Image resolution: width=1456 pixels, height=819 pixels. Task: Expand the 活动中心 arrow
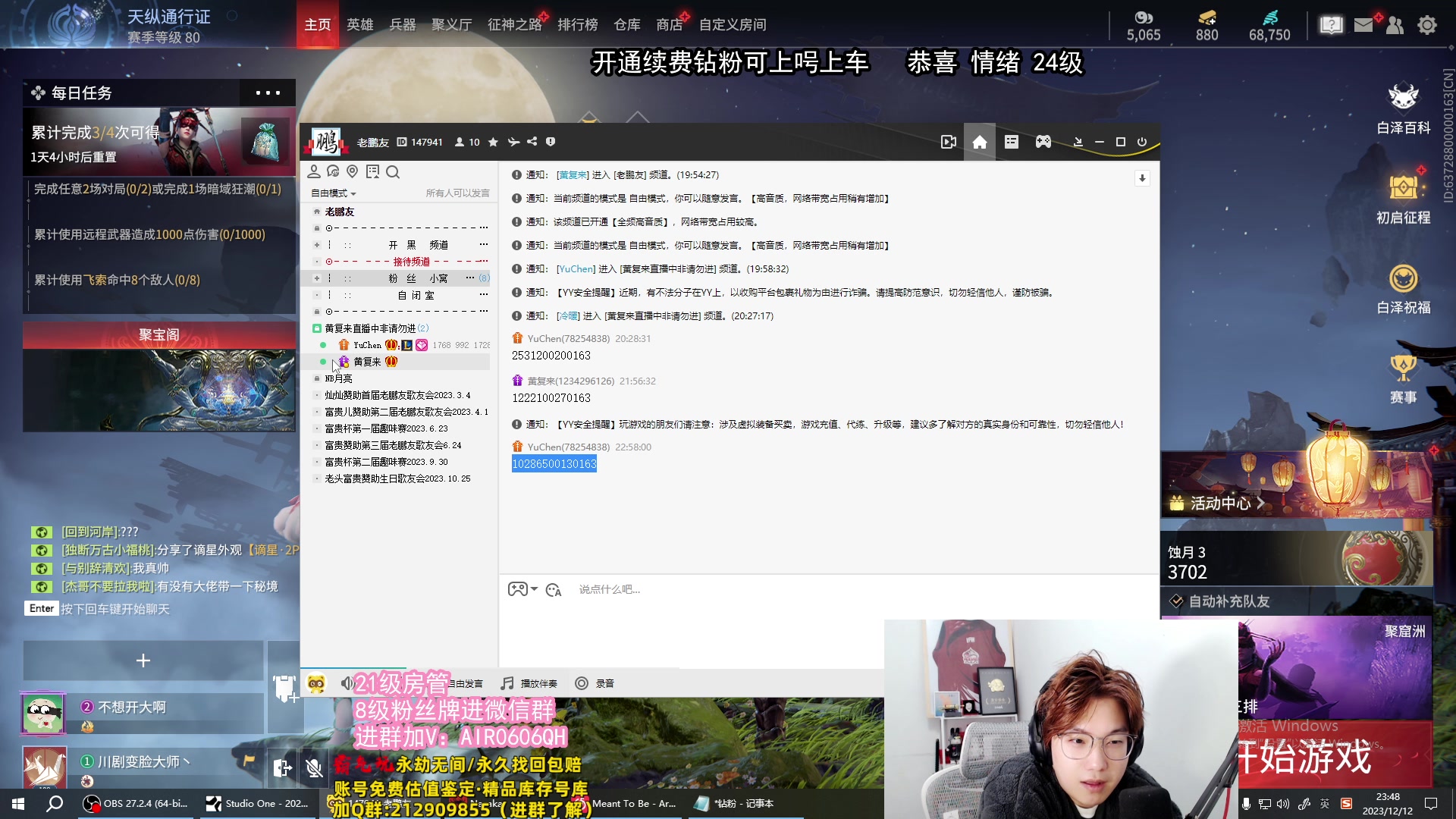point(1260,503)
